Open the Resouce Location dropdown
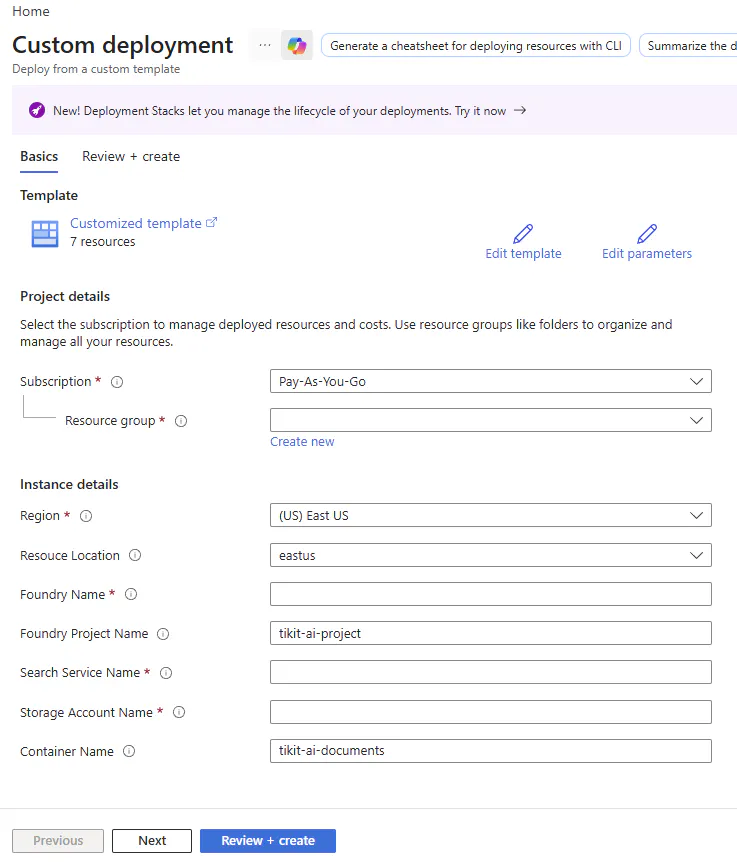 (491, 555)
